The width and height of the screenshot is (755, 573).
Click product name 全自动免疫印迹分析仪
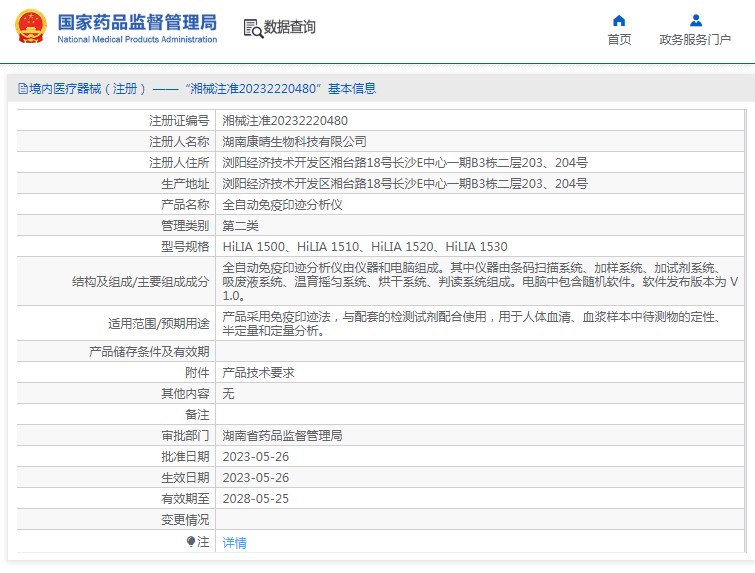point(282,204)
